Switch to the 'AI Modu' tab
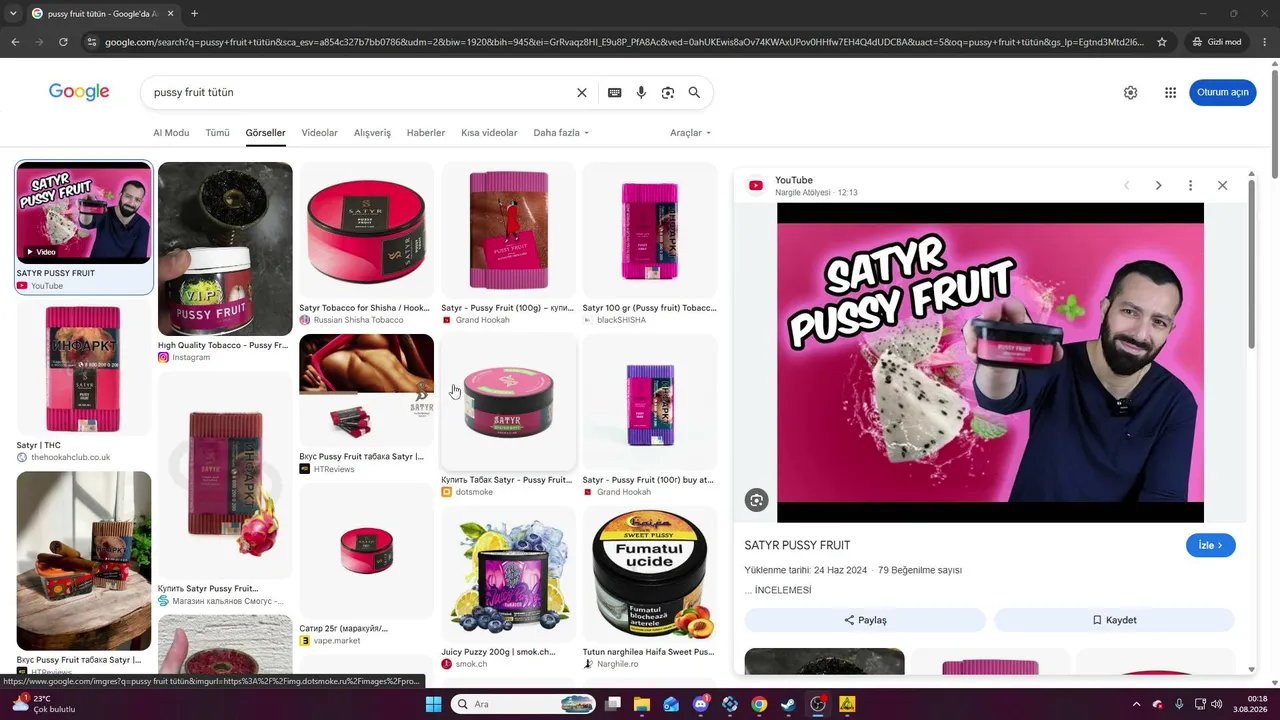1280x720 pixels. (x=171, y=133)
